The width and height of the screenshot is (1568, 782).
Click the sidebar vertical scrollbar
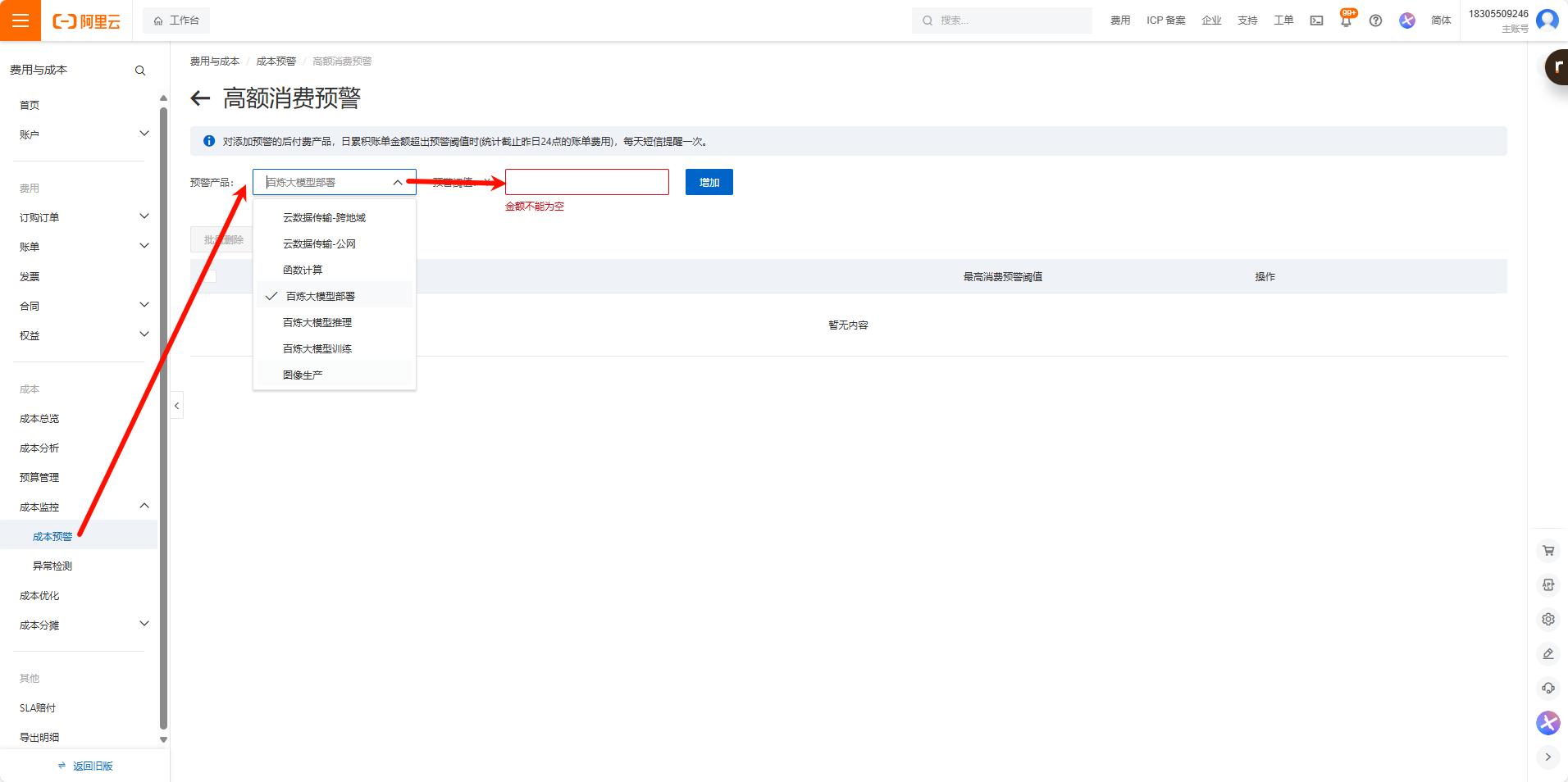163,418
